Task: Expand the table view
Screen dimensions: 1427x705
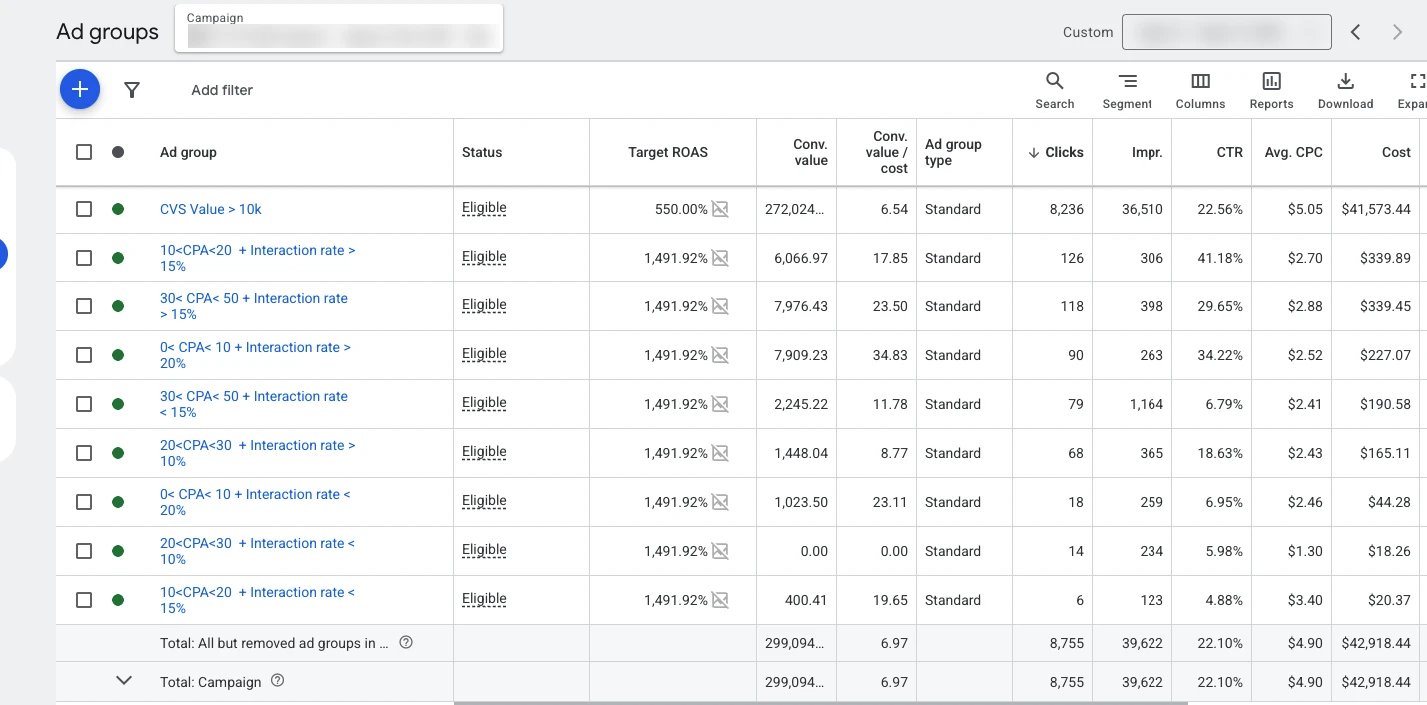Action: pos(1412,90)
